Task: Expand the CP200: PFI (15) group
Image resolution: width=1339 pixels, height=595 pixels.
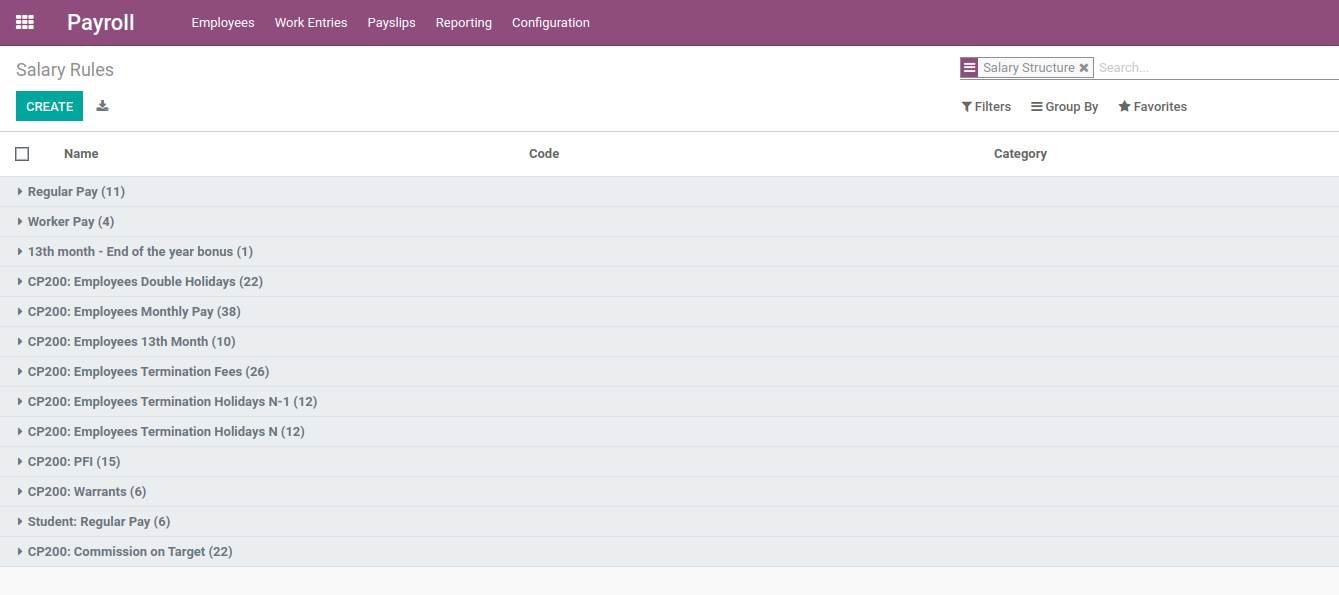Action: pyautogui.click(x=669, y=461)
